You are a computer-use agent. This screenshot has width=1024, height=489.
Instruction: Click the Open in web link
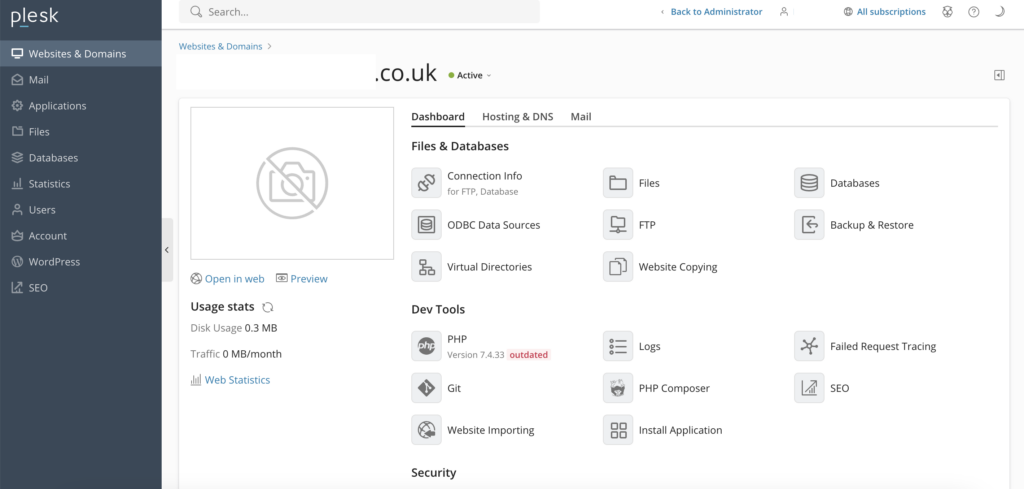click(227, 279)
